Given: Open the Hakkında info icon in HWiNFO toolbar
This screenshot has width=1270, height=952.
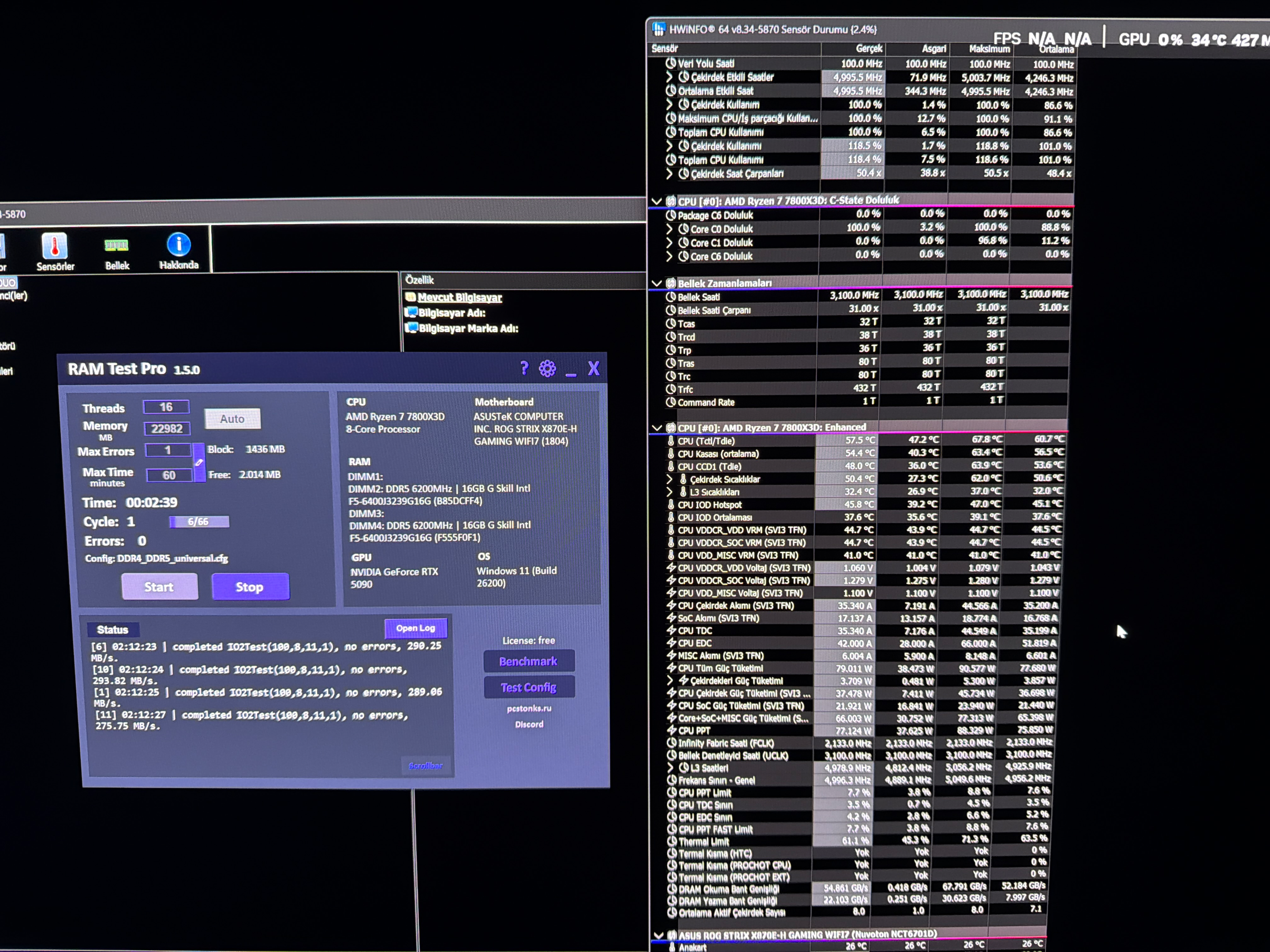Looking at the screenshot, I should pyautogui.click(x=179, y=244).
